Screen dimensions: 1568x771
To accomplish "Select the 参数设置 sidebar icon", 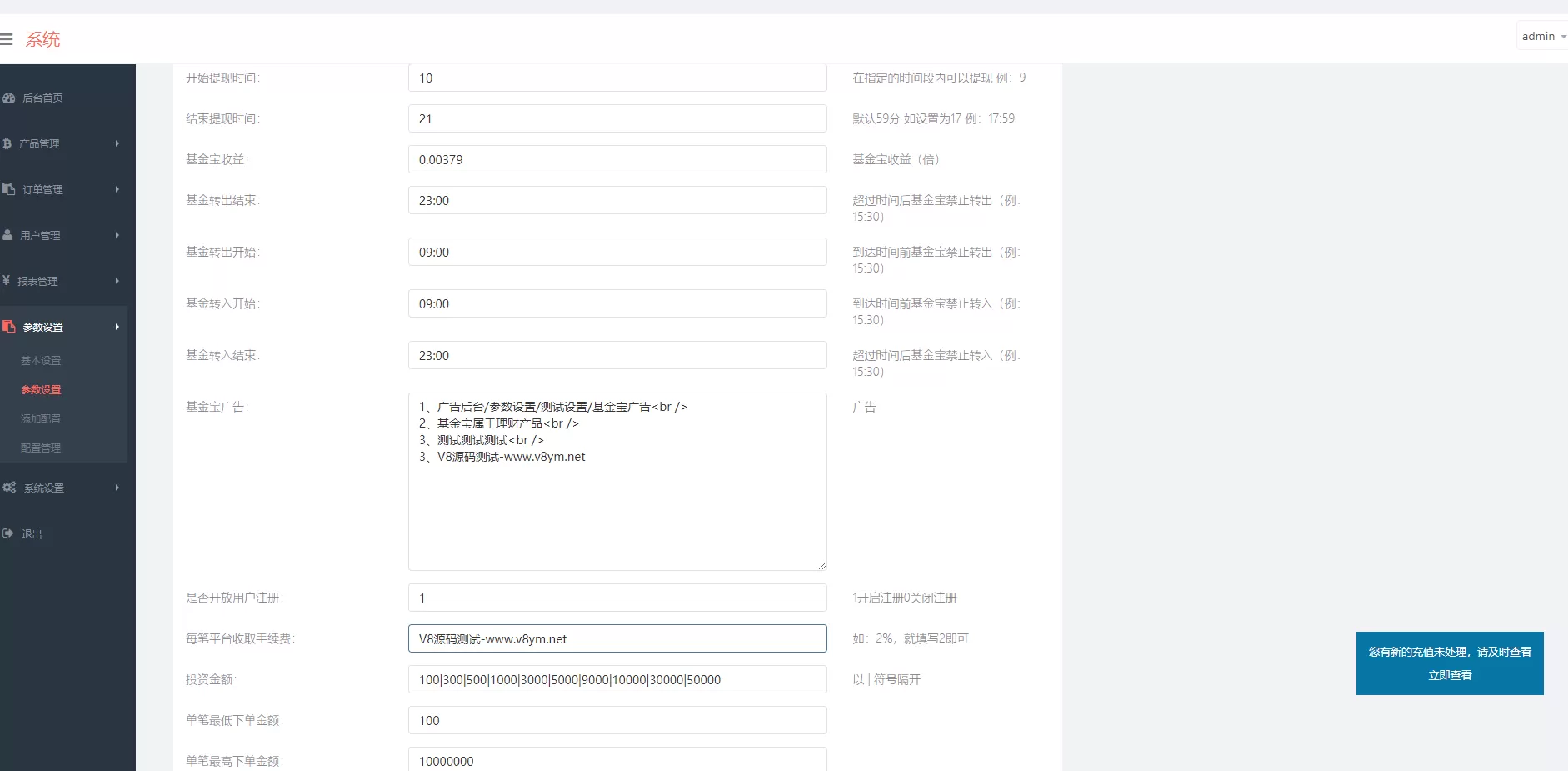I will (9, 327).
